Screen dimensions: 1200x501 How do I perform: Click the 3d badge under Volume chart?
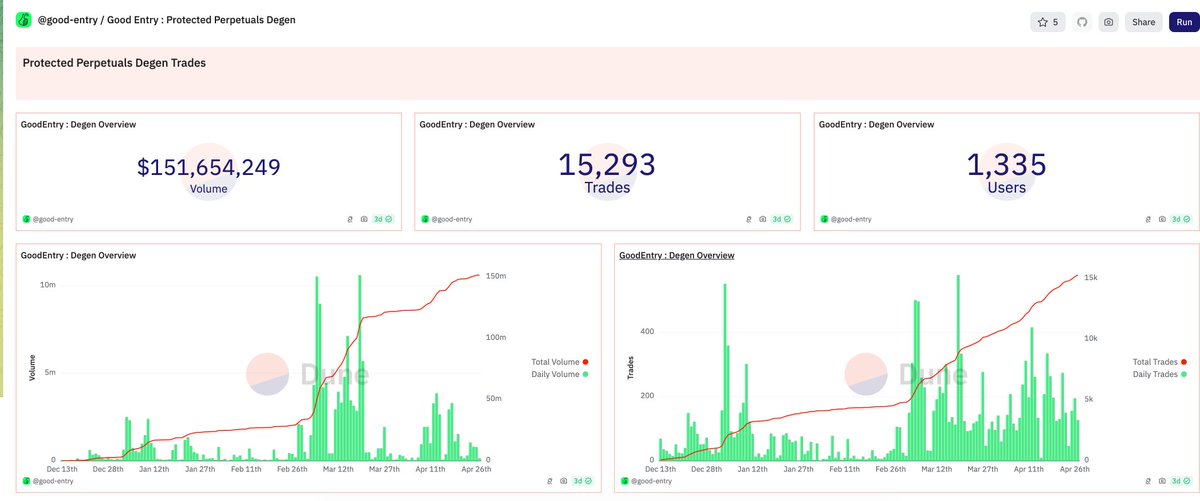[583, 482]
